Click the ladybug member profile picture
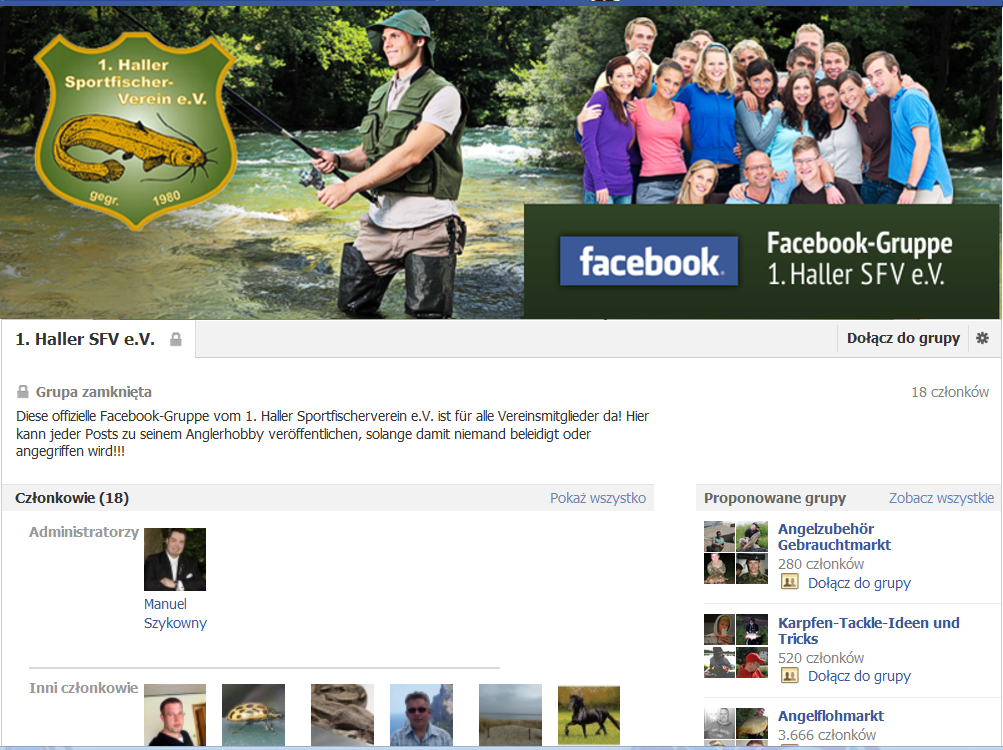 pyautogui.click(x=253, y=715)
